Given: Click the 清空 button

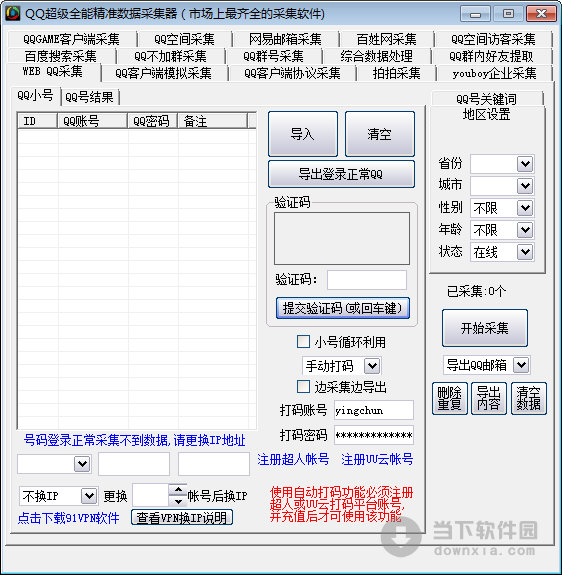Looking at the screenshot, I should pyautogui.click(x=380, y=134).
